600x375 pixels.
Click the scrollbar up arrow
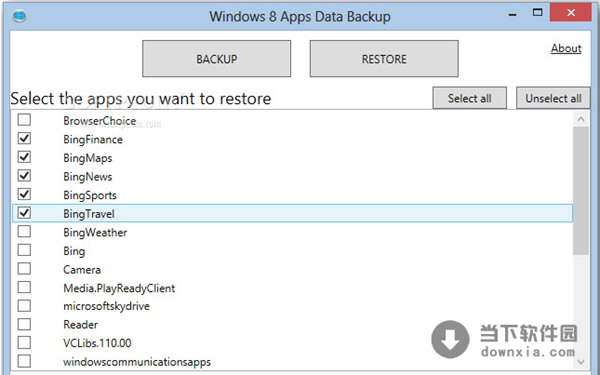[x=581, y=119]
